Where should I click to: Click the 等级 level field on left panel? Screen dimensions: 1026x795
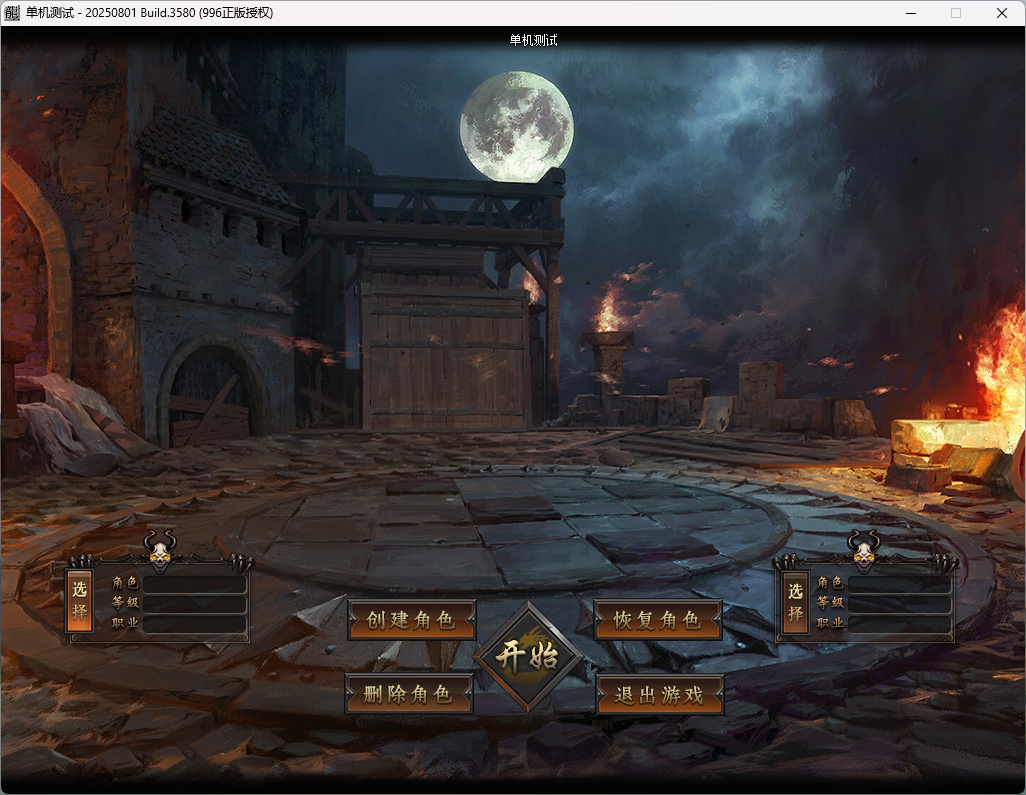(x=195, y=604)
